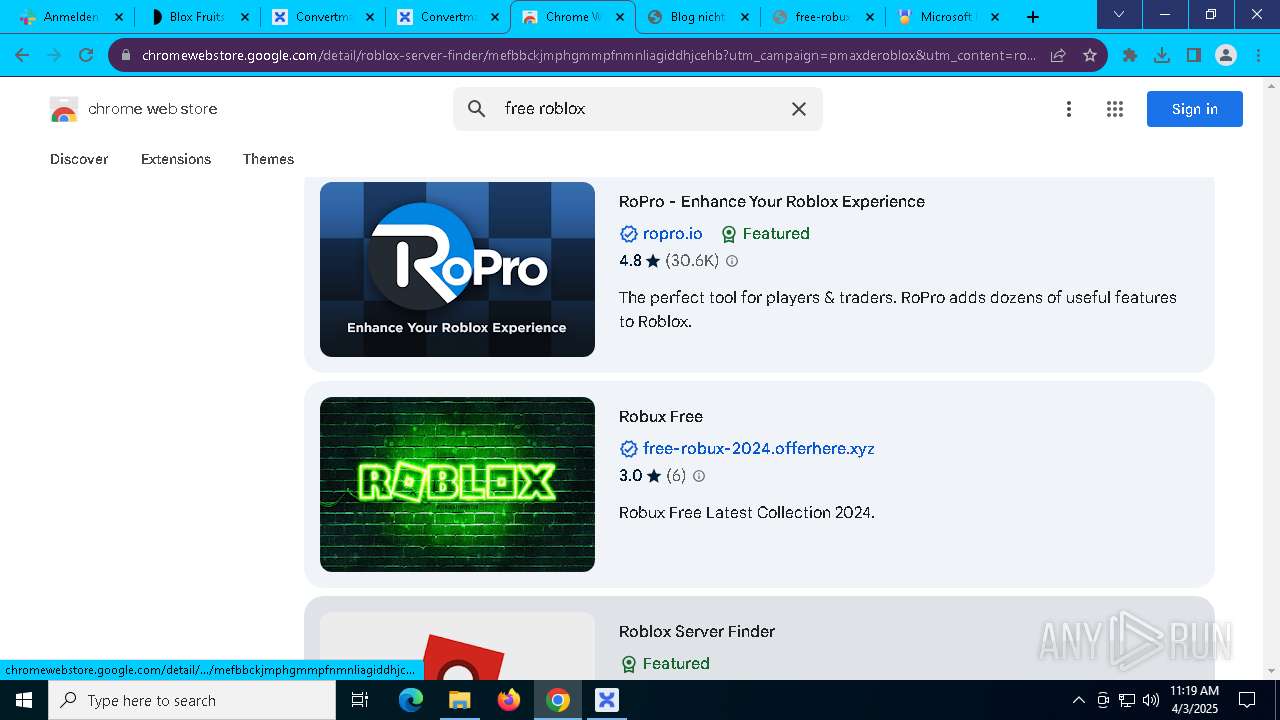This screenshot has height=720, width=1280.
Task: Open a new browser tab
Action: click(1033, 17)
